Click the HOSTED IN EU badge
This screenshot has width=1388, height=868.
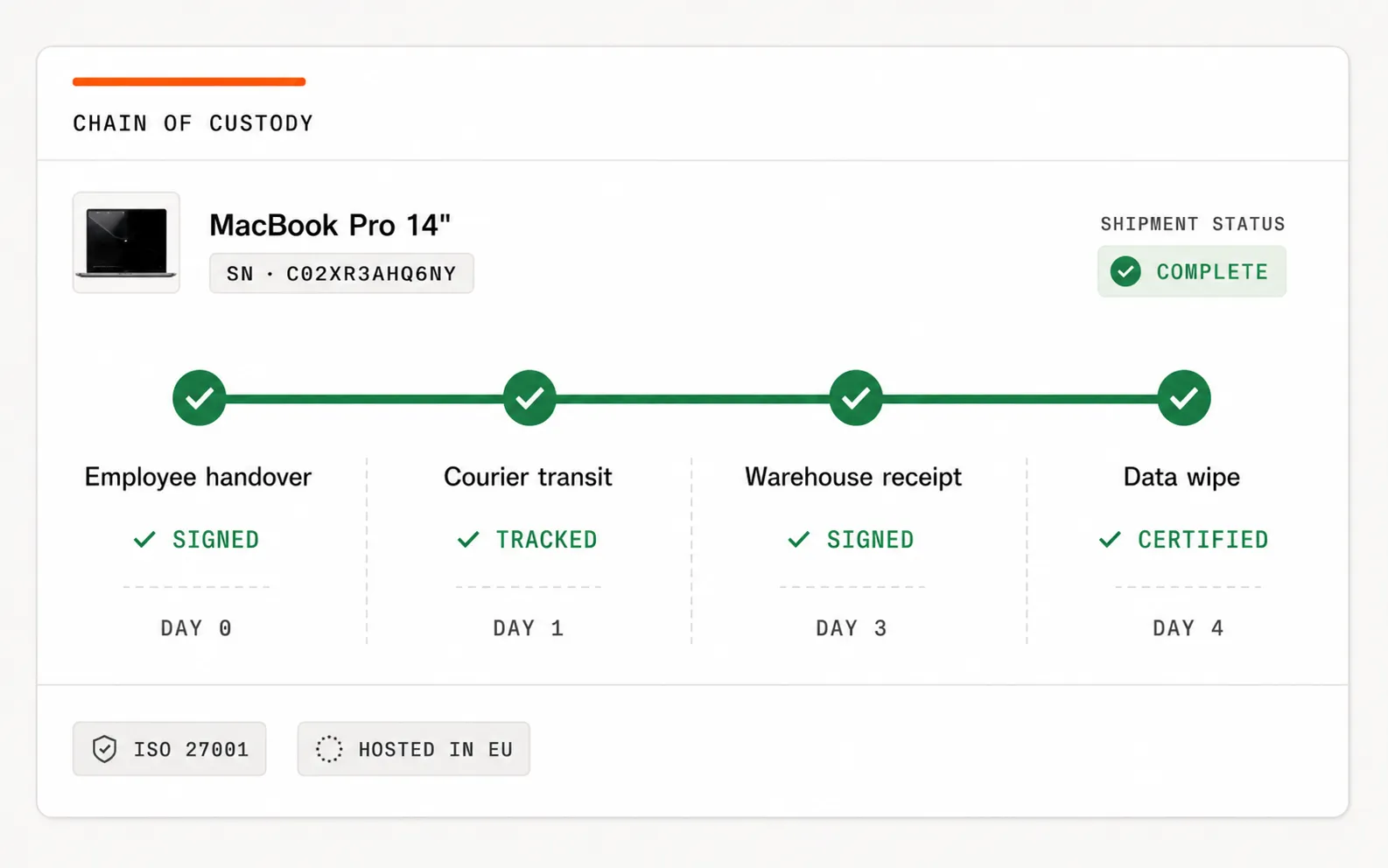[x=413, y=749]
